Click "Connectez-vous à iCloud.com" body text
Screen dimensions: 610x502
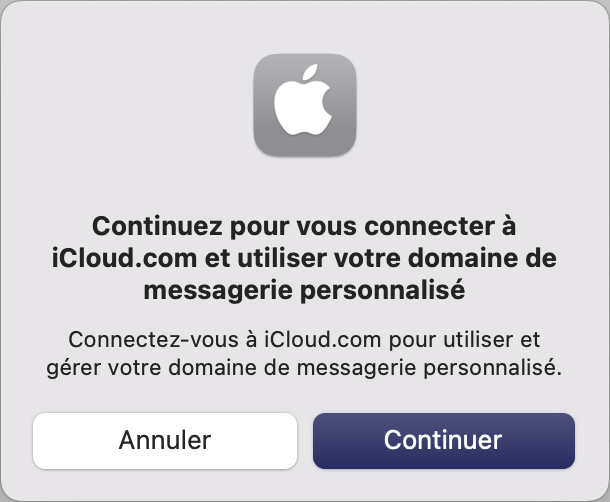[224, 339]
